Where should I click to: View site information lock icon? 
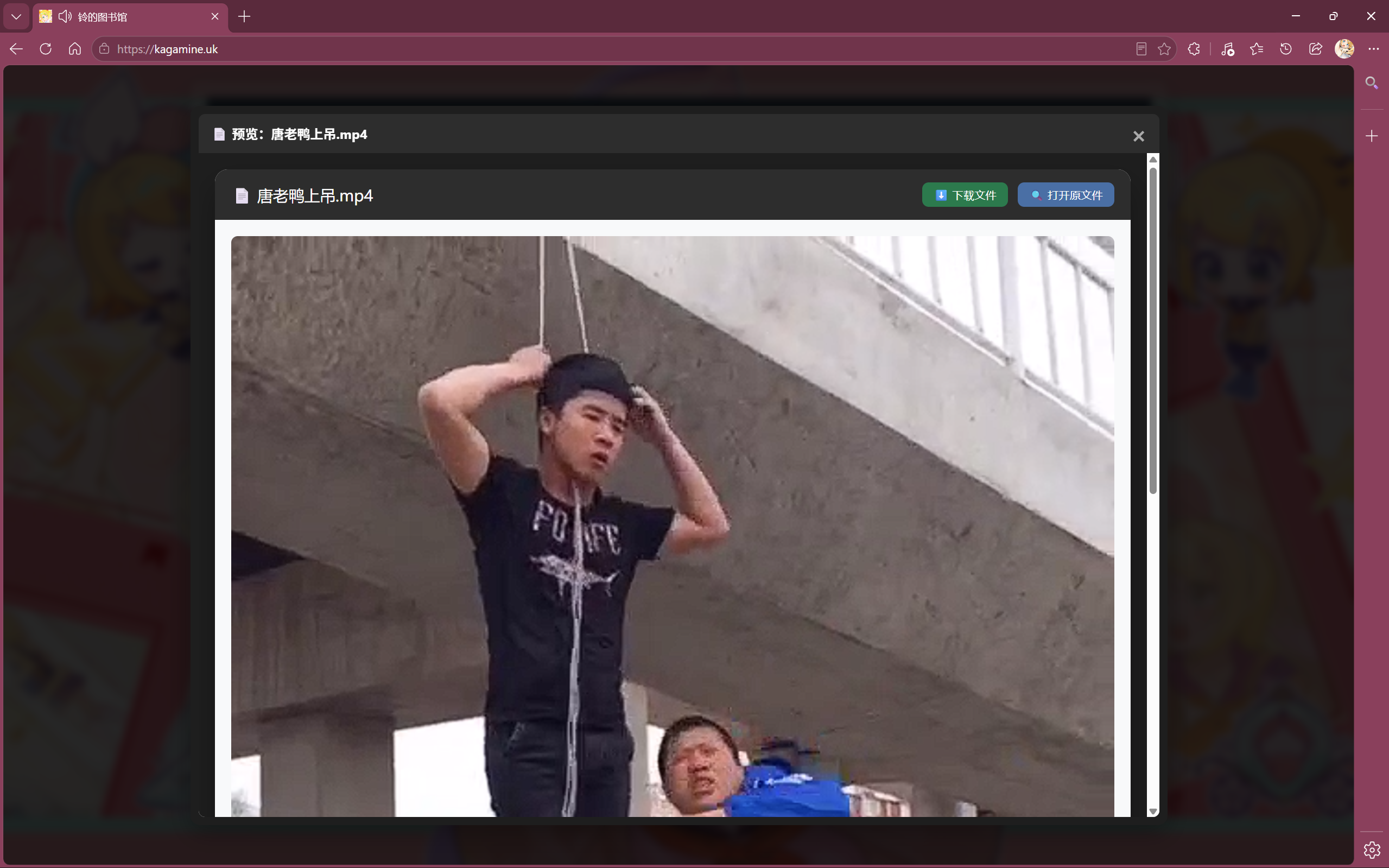pyautogui.click(x=104, y=49)
